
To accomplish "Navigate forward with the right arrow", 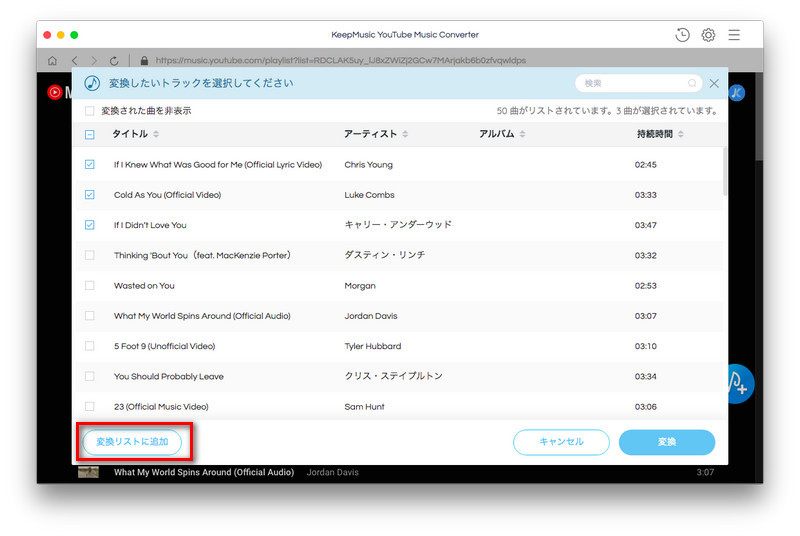I will click(x=94, y=60).
